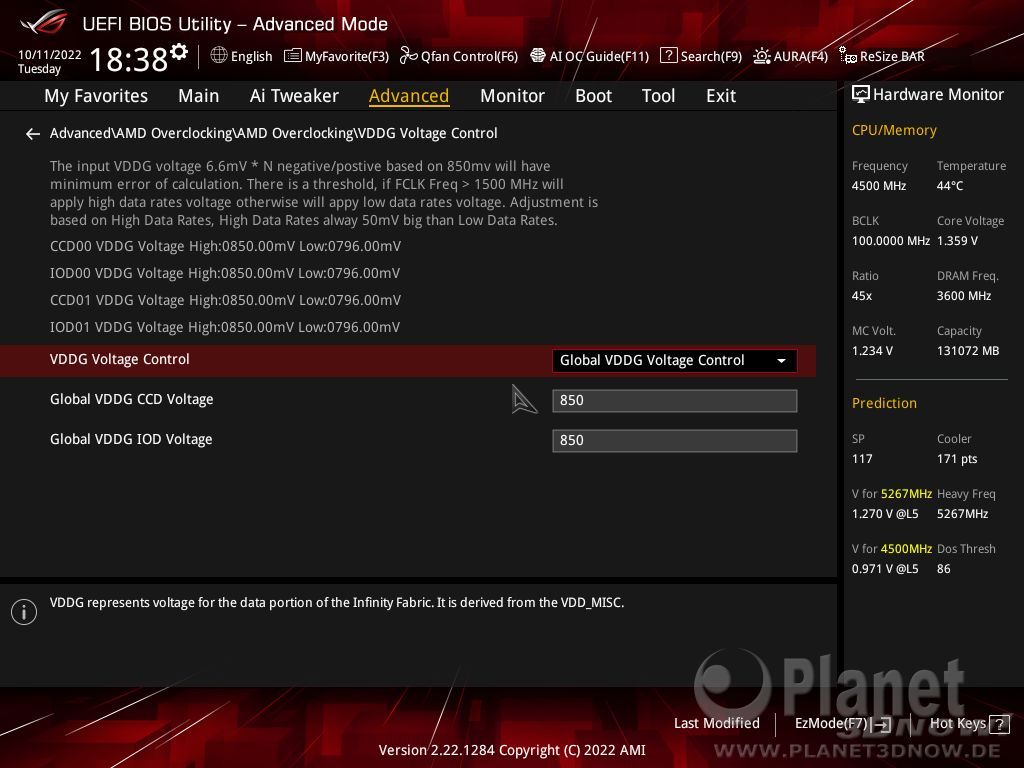Image resolution: width=1024 pixels, height=768 pixels.
Task: Select the Advanced tab
Action: tap(409, 96)
